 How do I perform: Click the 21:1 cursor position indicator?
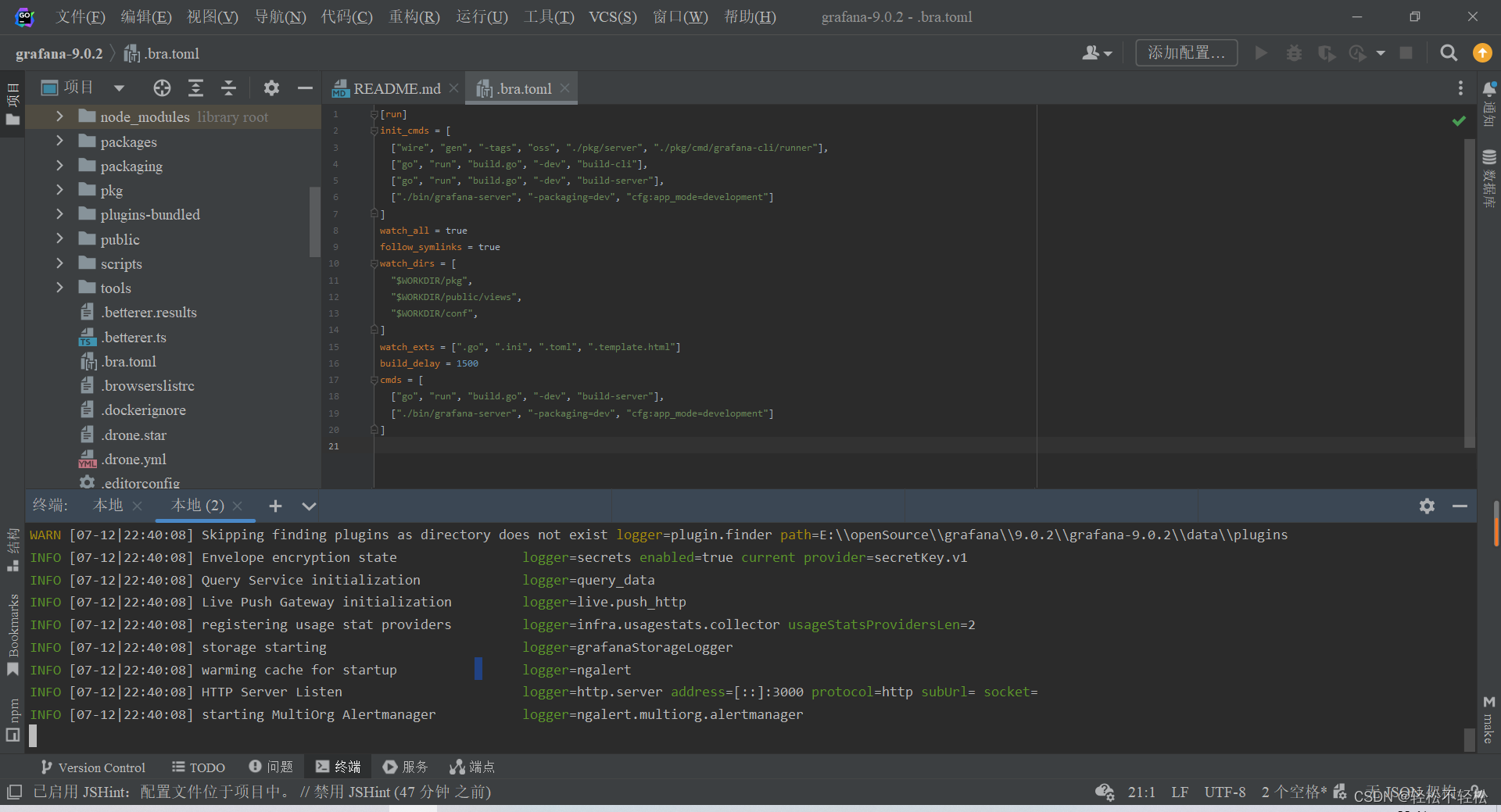(1141, 792)
